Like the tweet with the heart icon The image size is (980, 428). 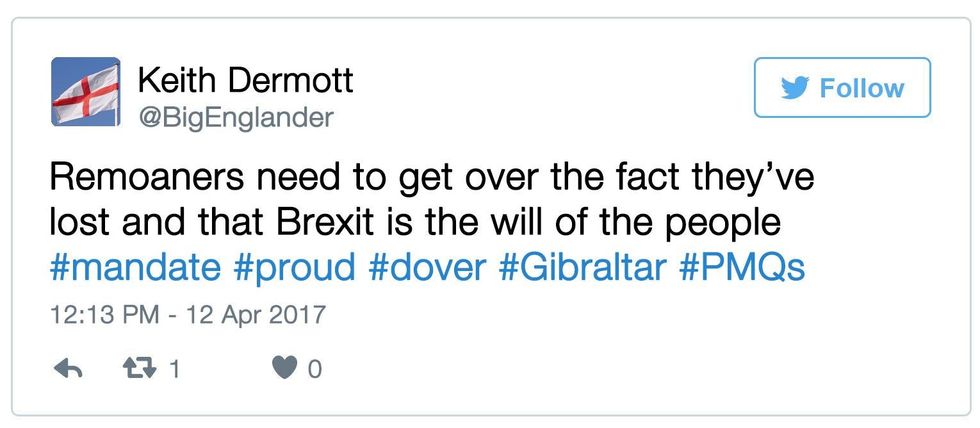point(284,370)
